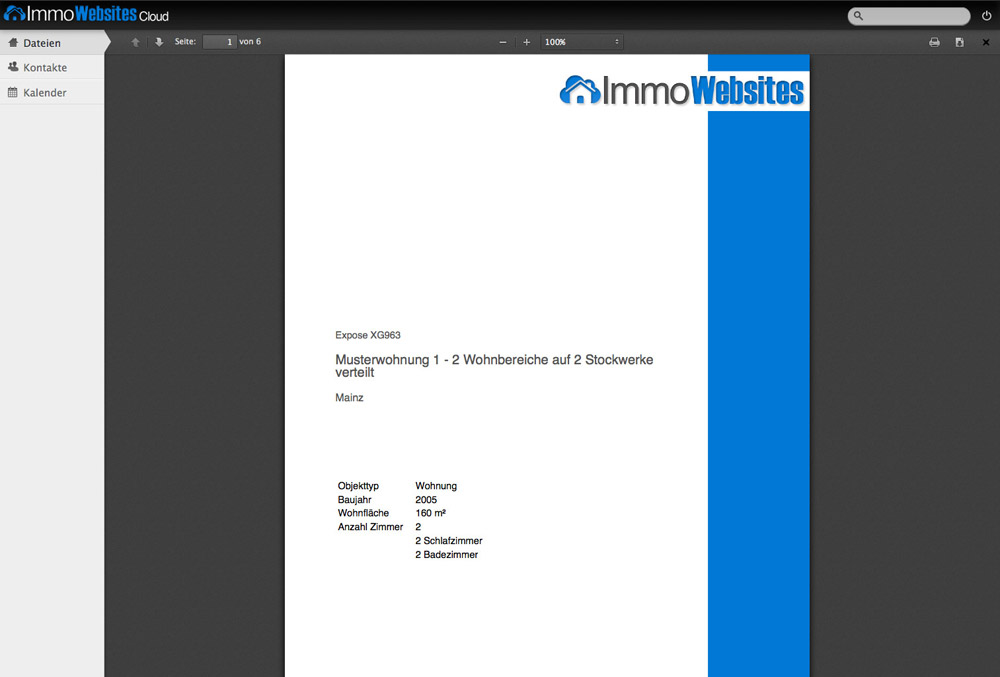
Task: Open the zoom level dropdown showing 100%
Action: click(x=582, y=42)
